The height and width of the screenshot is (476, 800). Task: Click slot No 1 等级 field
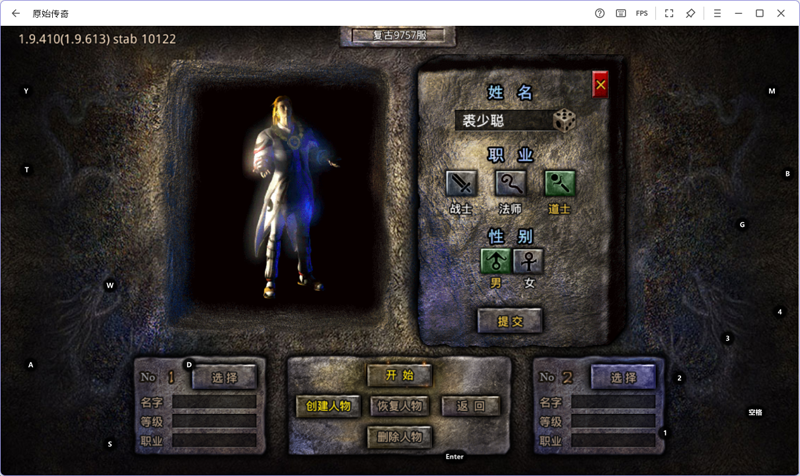(214, 421)
